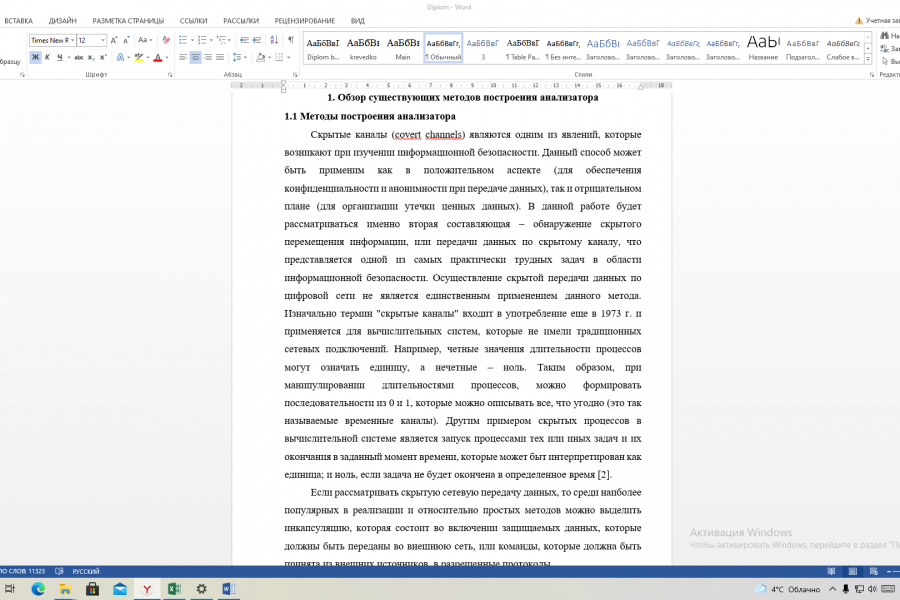Open Styles pane launcher (Стили)
The image size is (900, 600).
coord(872,75)
